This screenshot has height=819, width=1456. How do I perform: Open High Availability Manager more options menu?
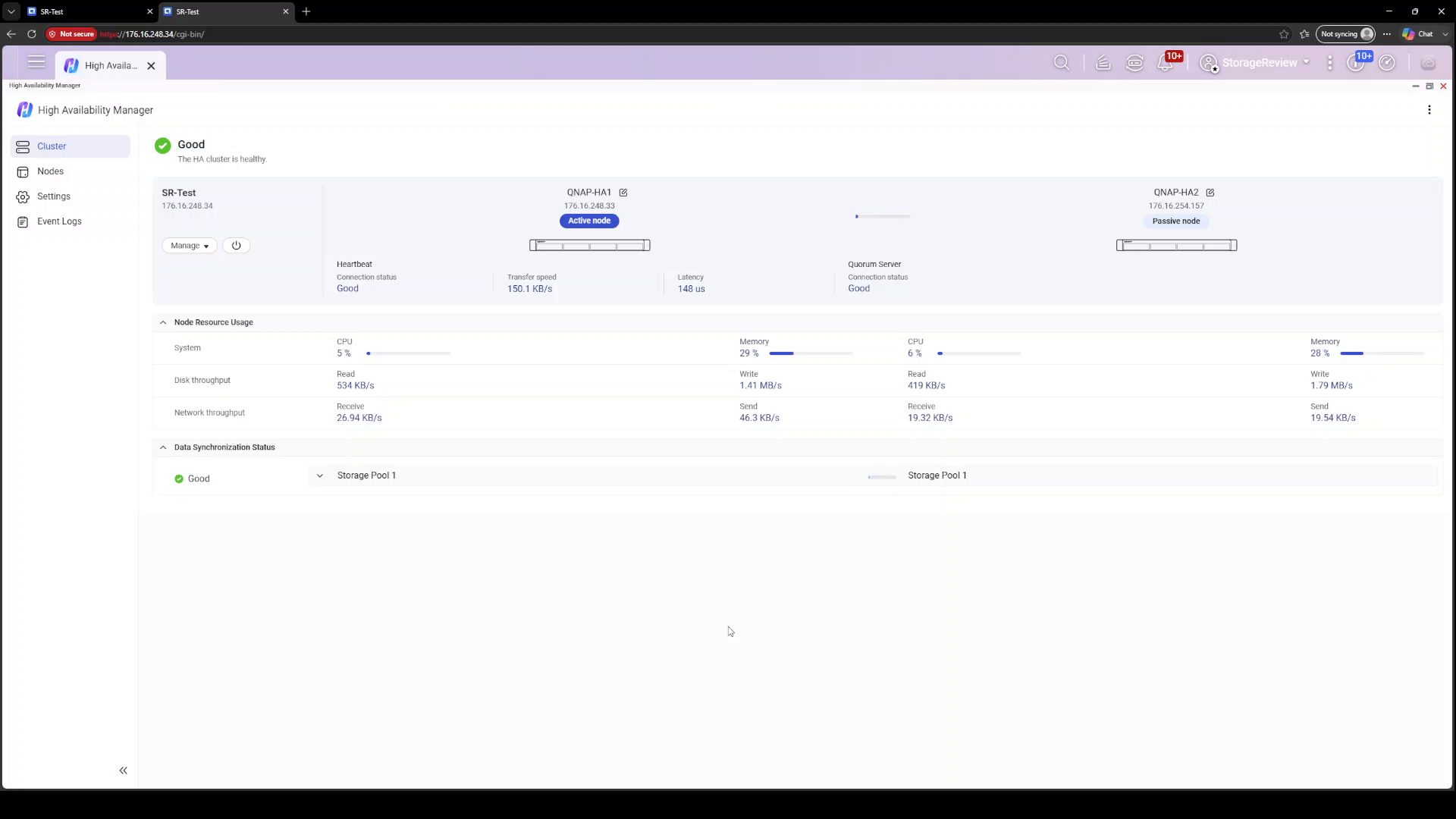(x=1429, y=110)
